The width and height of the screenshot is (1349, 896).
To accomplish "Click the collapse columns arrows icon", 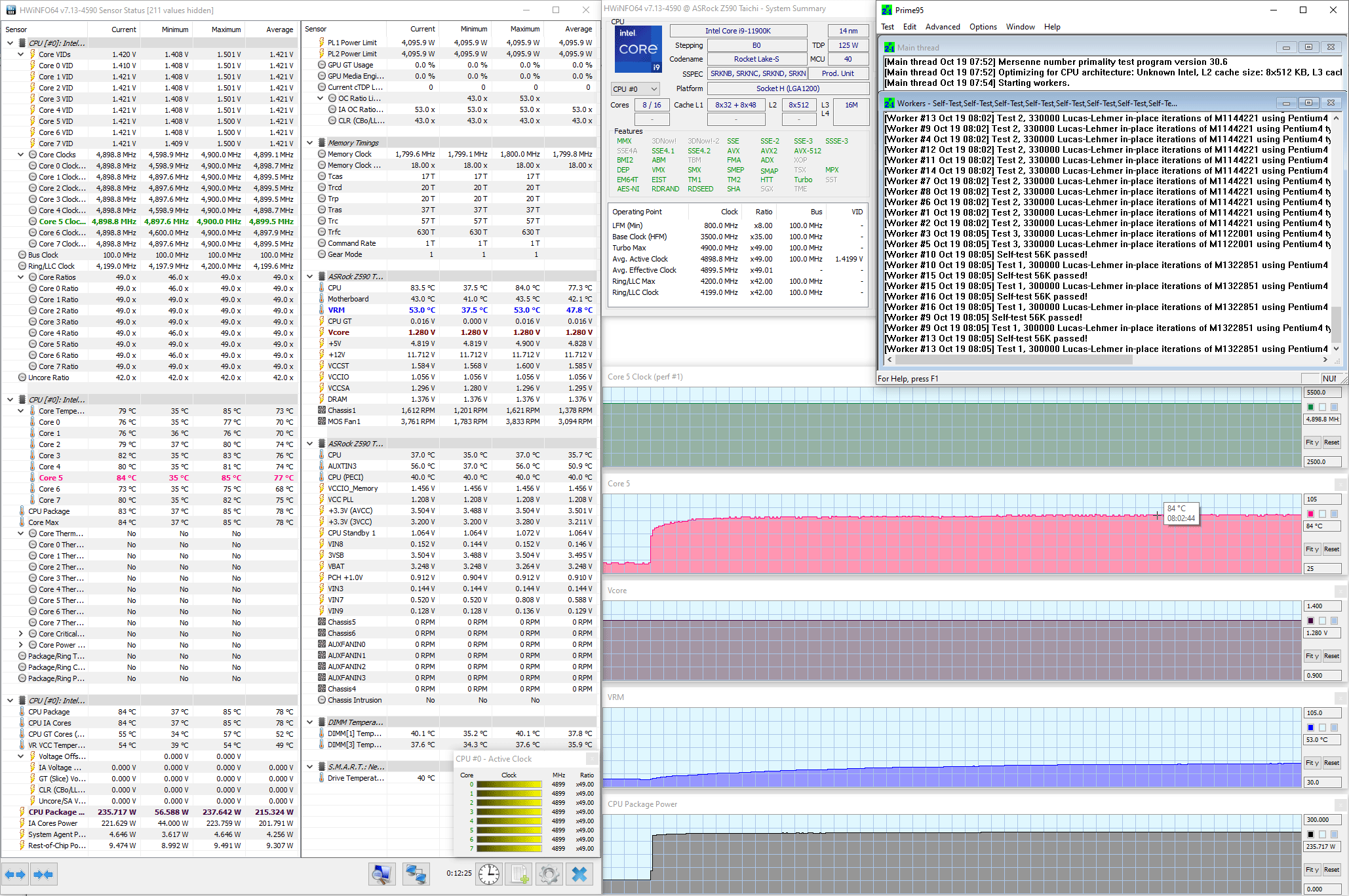I will (43, 874).
